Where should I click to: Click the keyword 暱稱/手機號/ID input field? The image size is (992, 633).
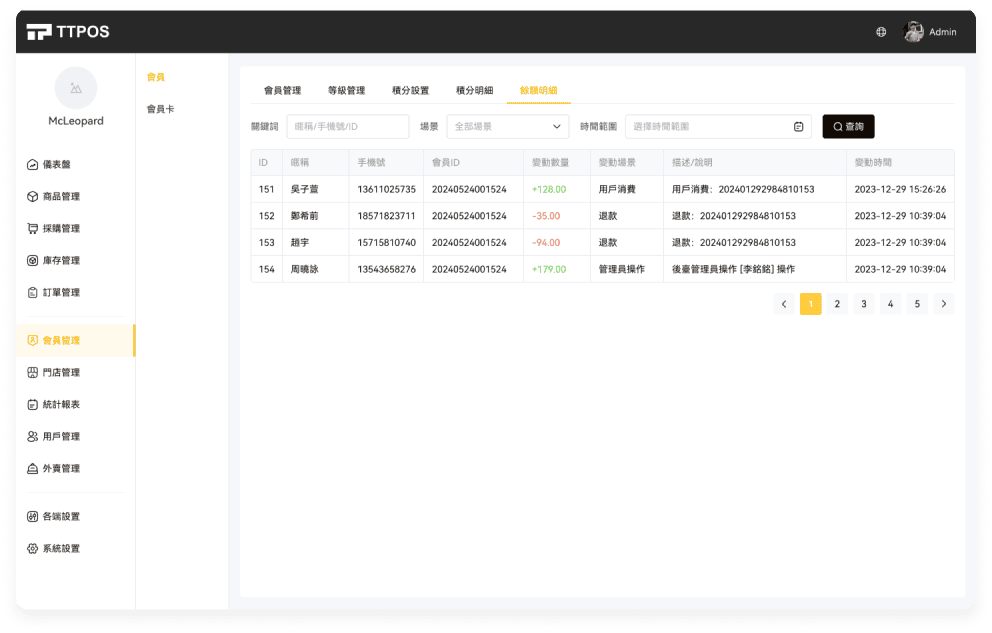point(347,127)
